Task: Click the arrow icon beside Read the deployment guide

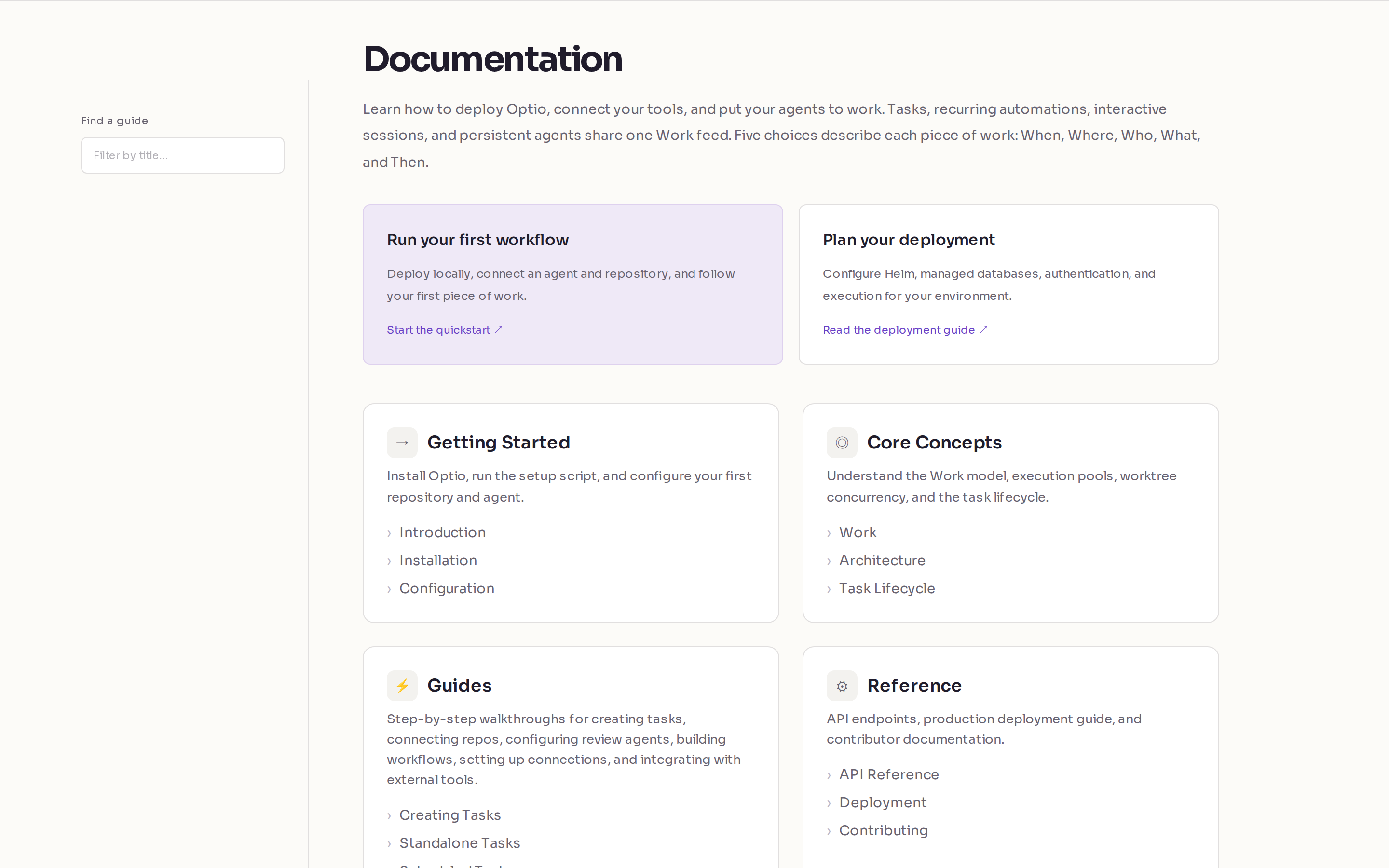Action: click(x=983, y=330)
